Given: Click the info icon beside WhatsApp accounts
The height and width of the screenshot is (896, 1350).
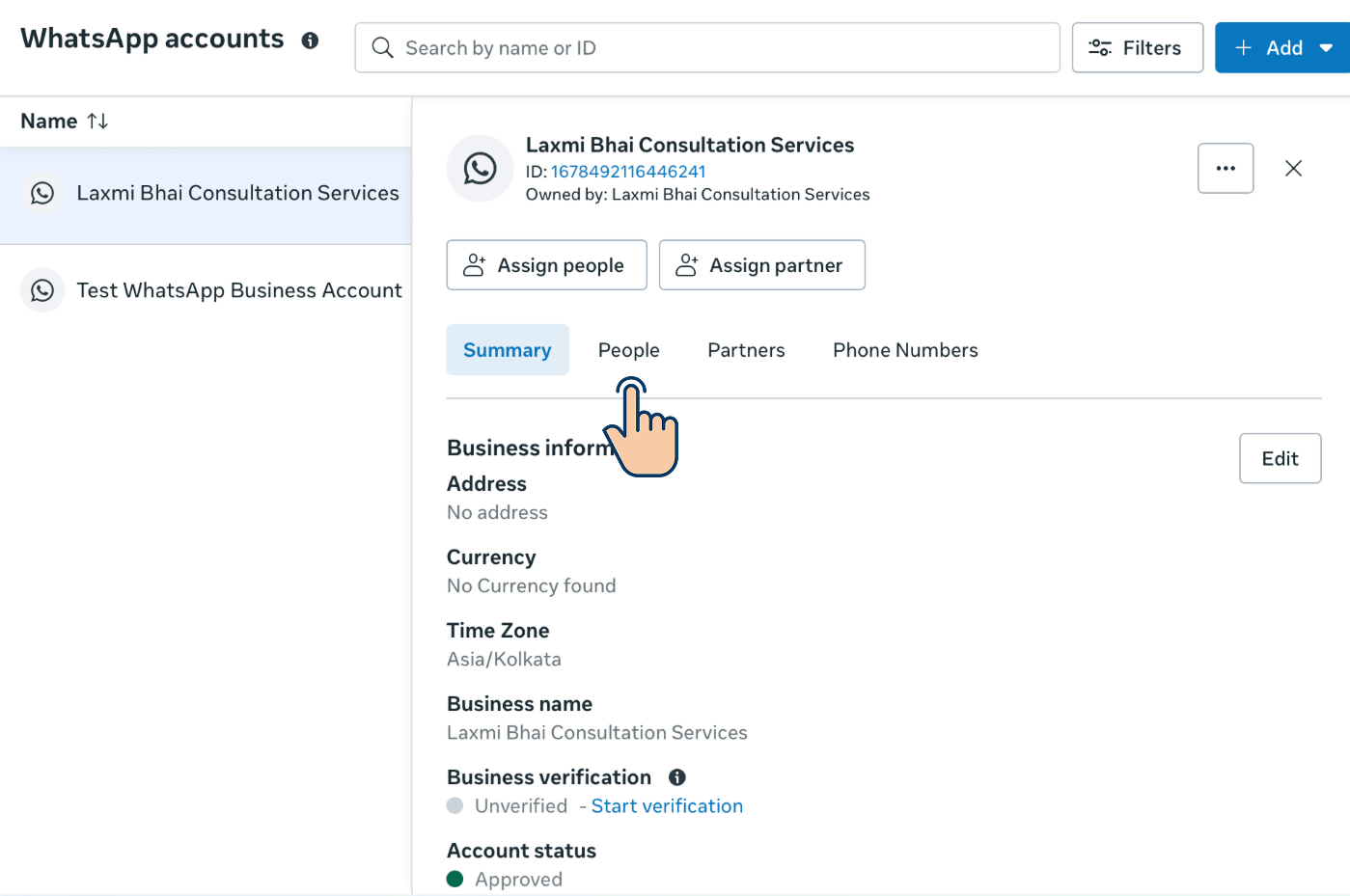Looking at the screenshot, I should pos(310,41).
